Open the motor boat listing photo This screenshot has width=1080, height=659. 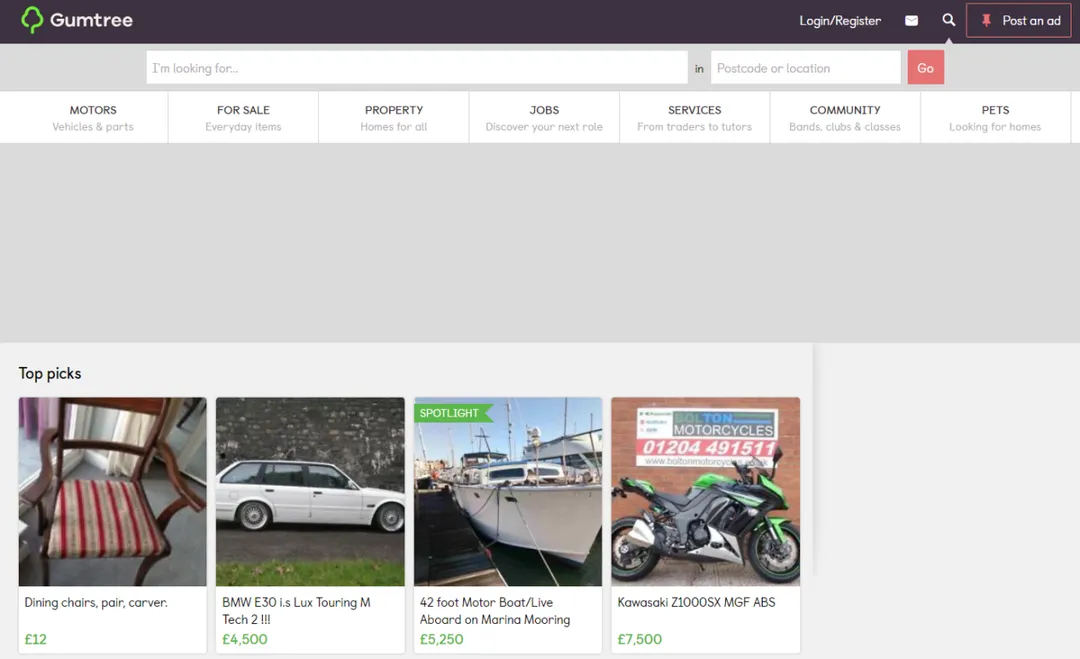508,492
